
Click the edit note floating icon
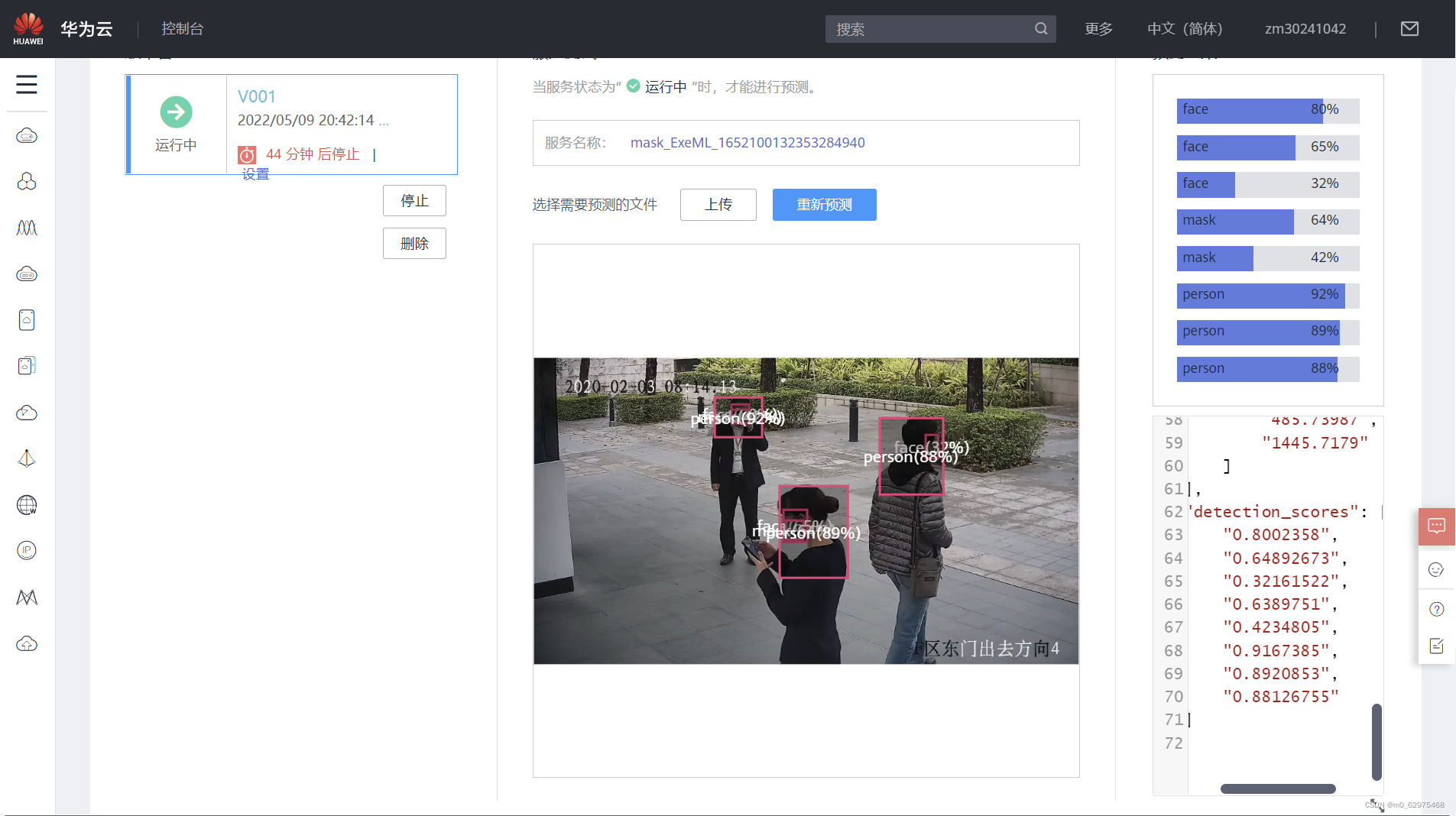[1436, 646]
